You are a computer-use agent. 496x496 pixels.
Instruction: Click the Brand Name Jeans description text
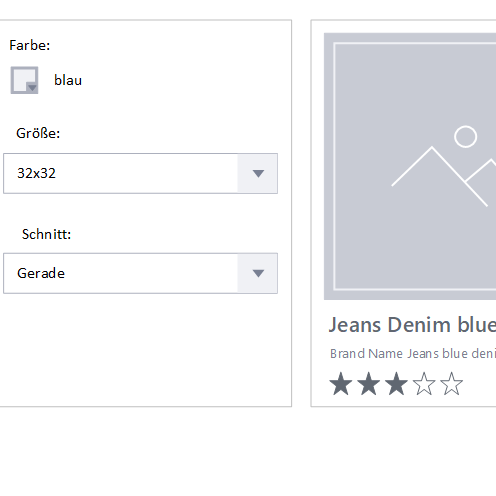[413, 354]
